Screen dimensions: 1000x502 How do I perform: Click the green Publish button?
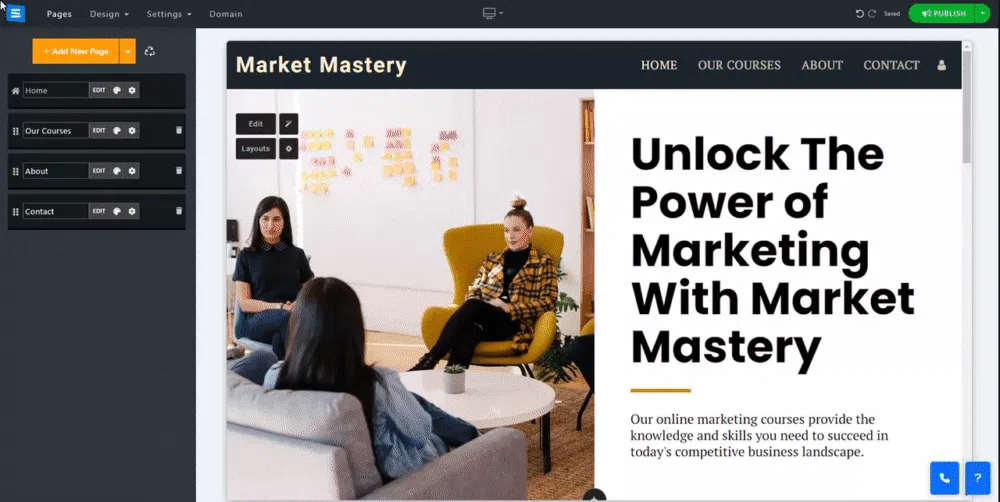coord(942,13)
